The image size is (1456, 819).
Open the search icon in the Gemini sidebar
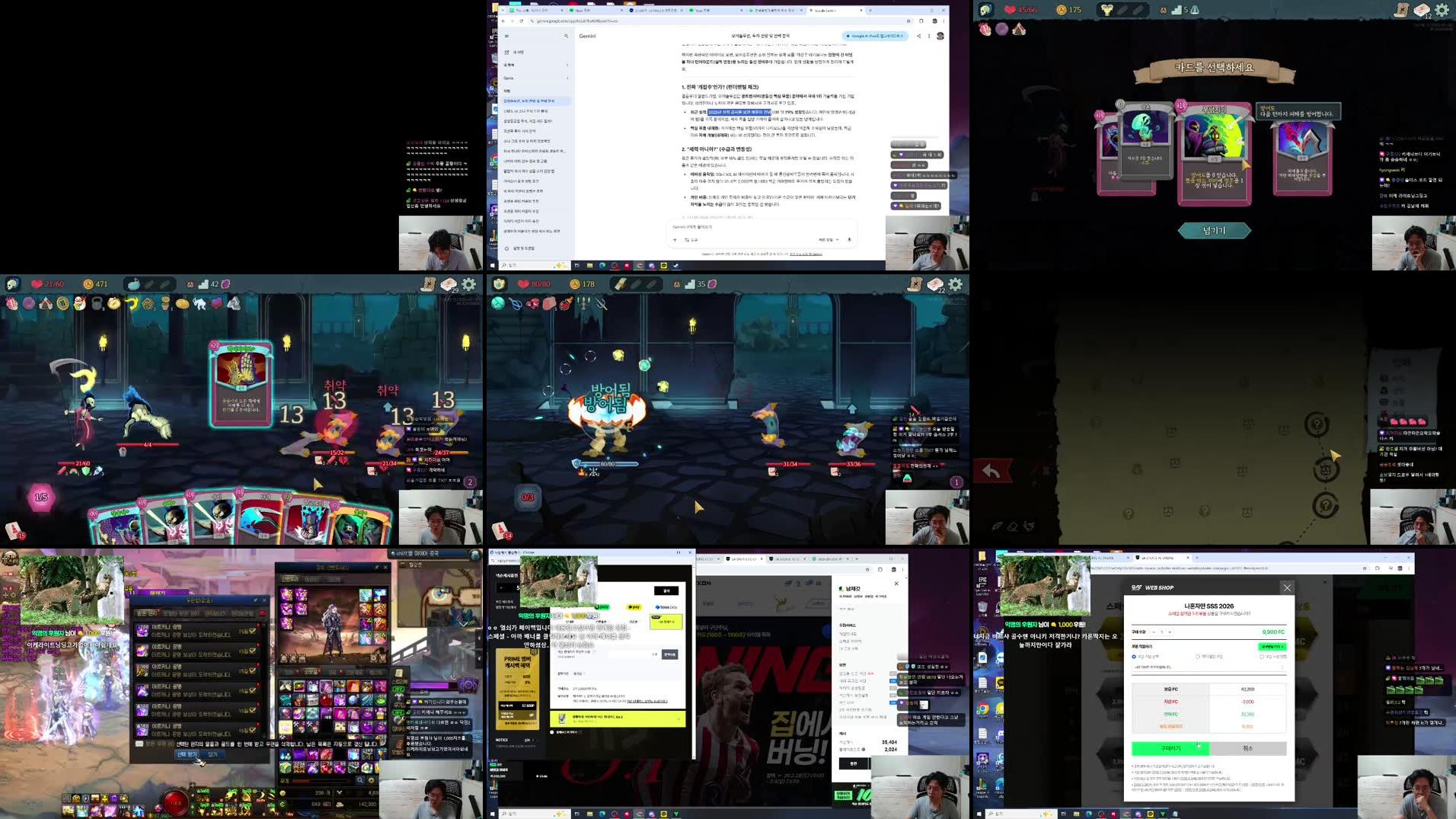(x=567, y=36)
